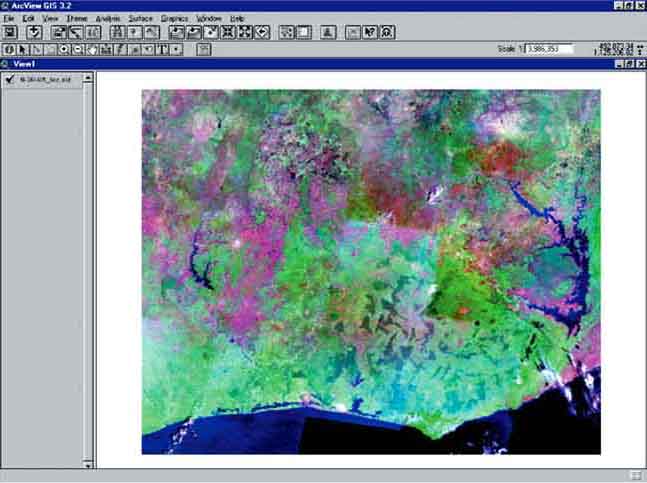Select the Identify tool
The image size is (647, 483).
pos(9,49)
